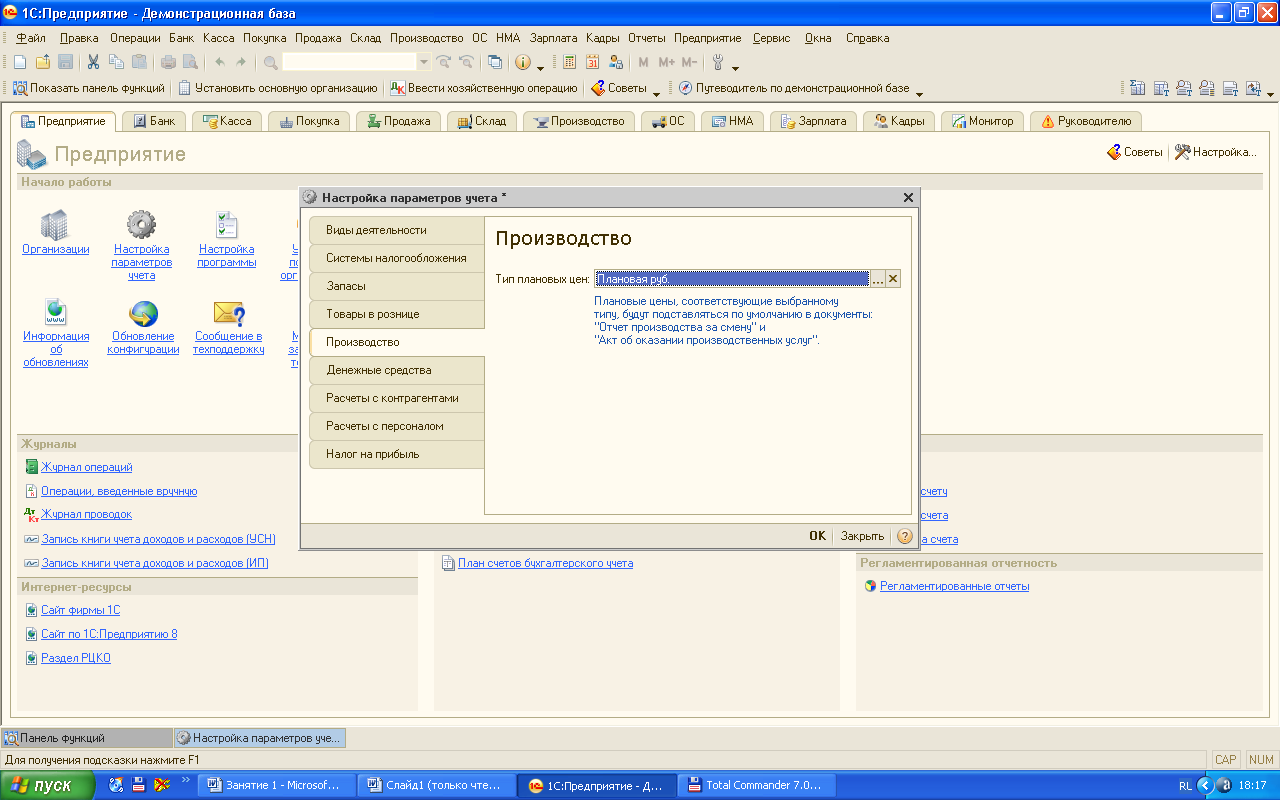Click the Help information toolbar icon
Viewport: 1280px width, 800px height.
[523, 62]
